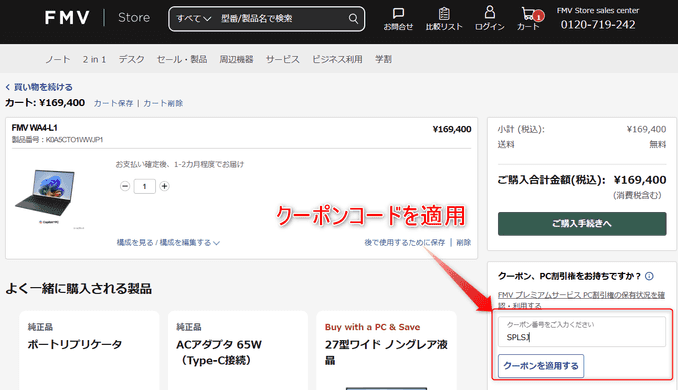Screen dimensions: 678x390
Task: Open the サービス menu
Action: click(x=282, y=59)
